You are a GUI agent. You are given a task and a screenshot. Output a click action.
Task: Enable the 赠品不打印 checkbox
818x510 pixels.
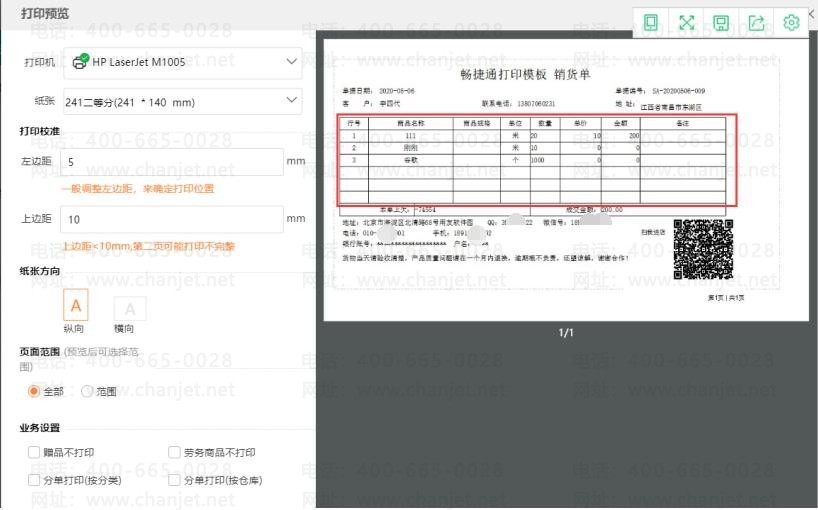coord(34,452)
